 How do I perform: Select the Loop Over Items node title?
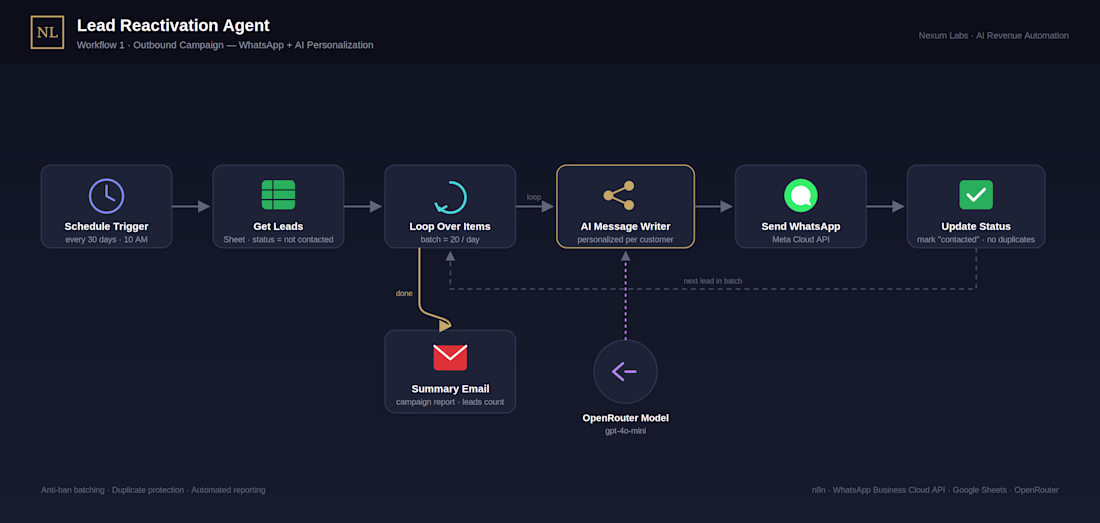pos(450,226)
